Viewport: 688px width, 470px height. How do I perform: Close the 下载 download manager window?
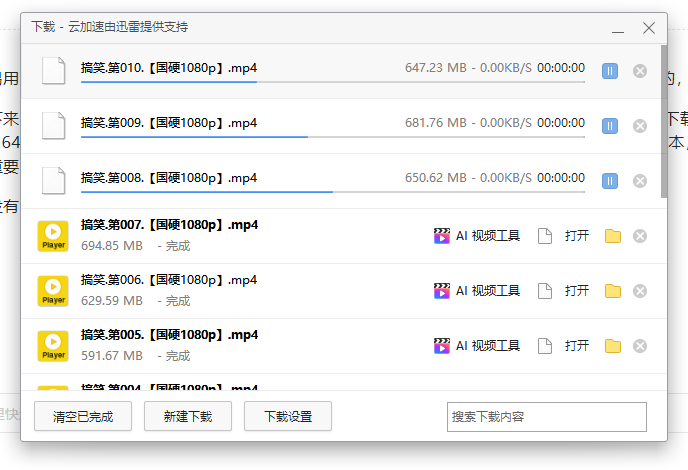649,28
